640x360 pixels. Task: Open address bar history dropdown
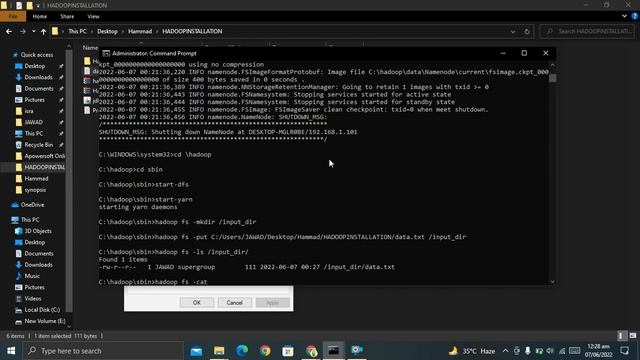[513, 31]
